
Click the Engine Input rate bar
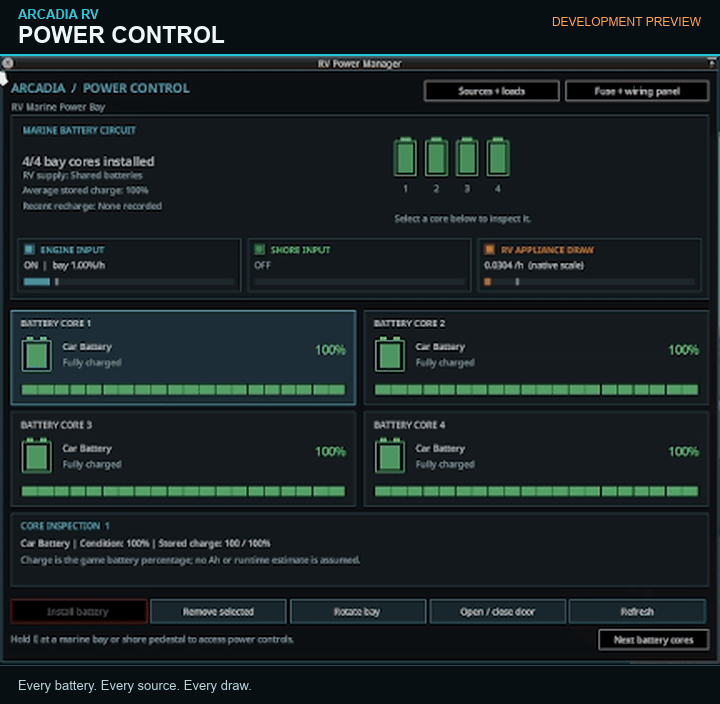[x=129, y=282]
